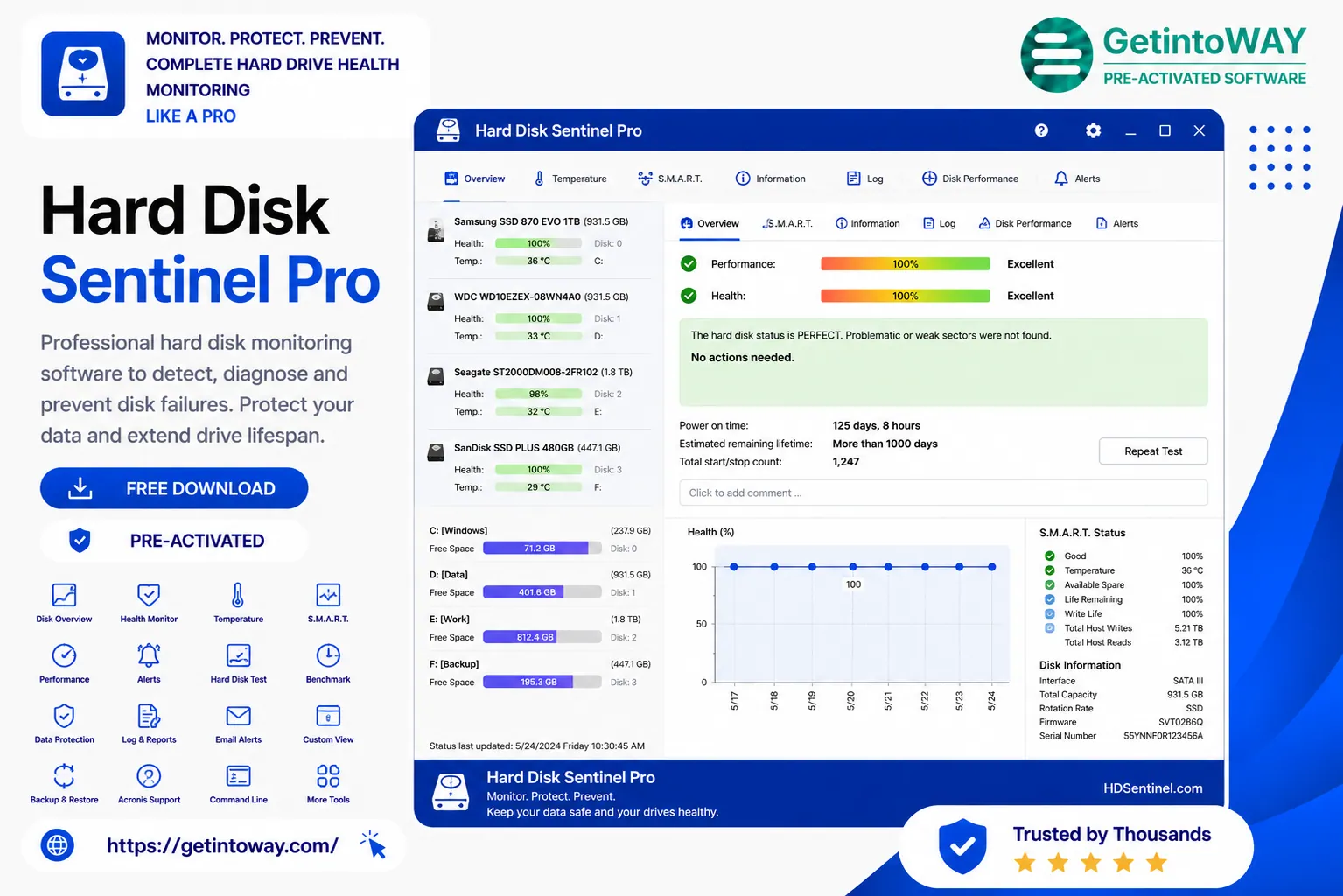Viewport: 1343px width, 896px height.
Task: Open the https://getintoway.com/ link
Action: 222,845
